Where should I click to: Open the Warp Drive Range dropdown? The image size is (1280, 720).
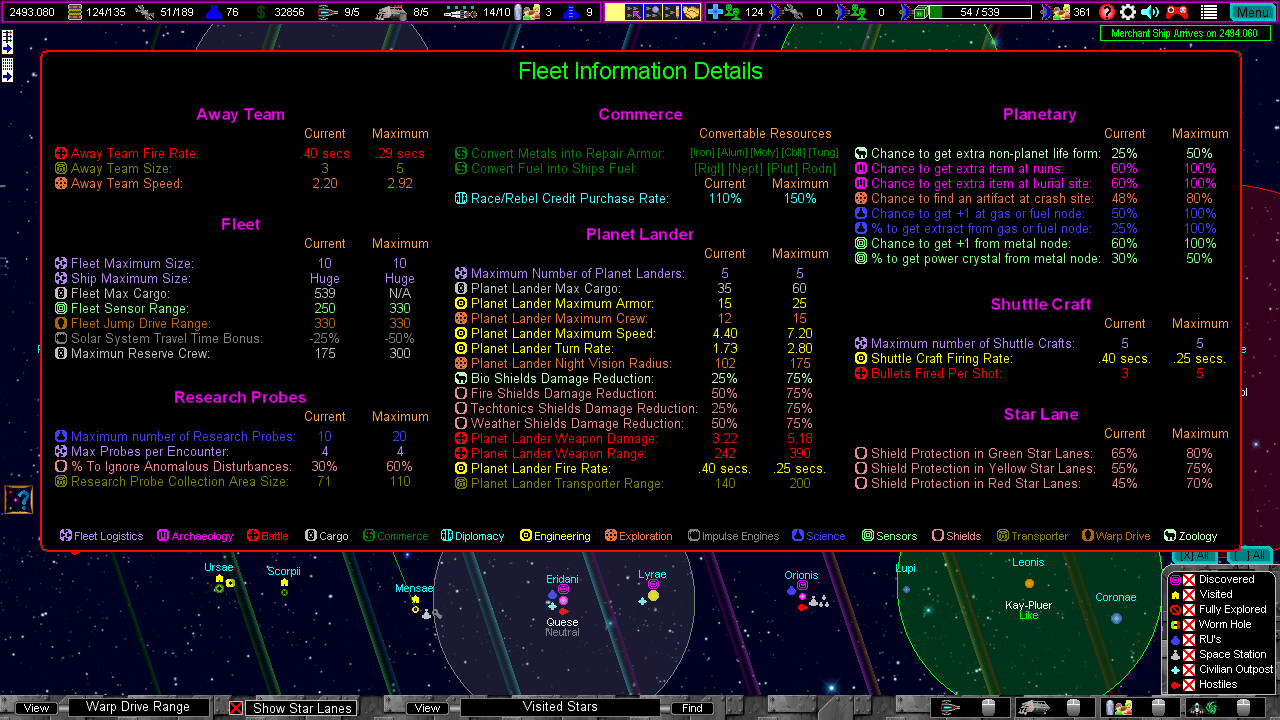[138, 707]
